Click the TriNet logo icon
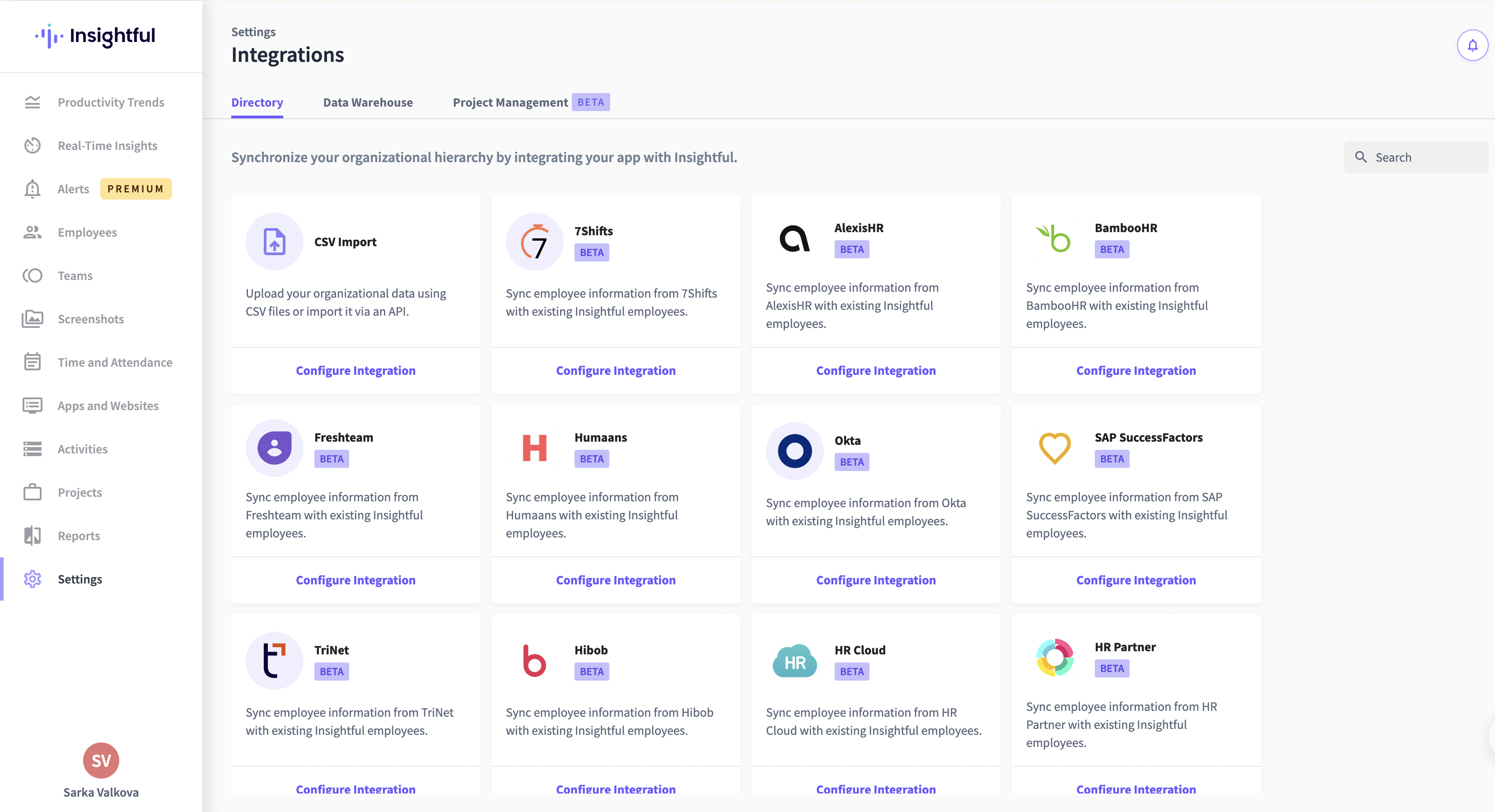Screen dimensions: 1495x812 pos(275,661)
